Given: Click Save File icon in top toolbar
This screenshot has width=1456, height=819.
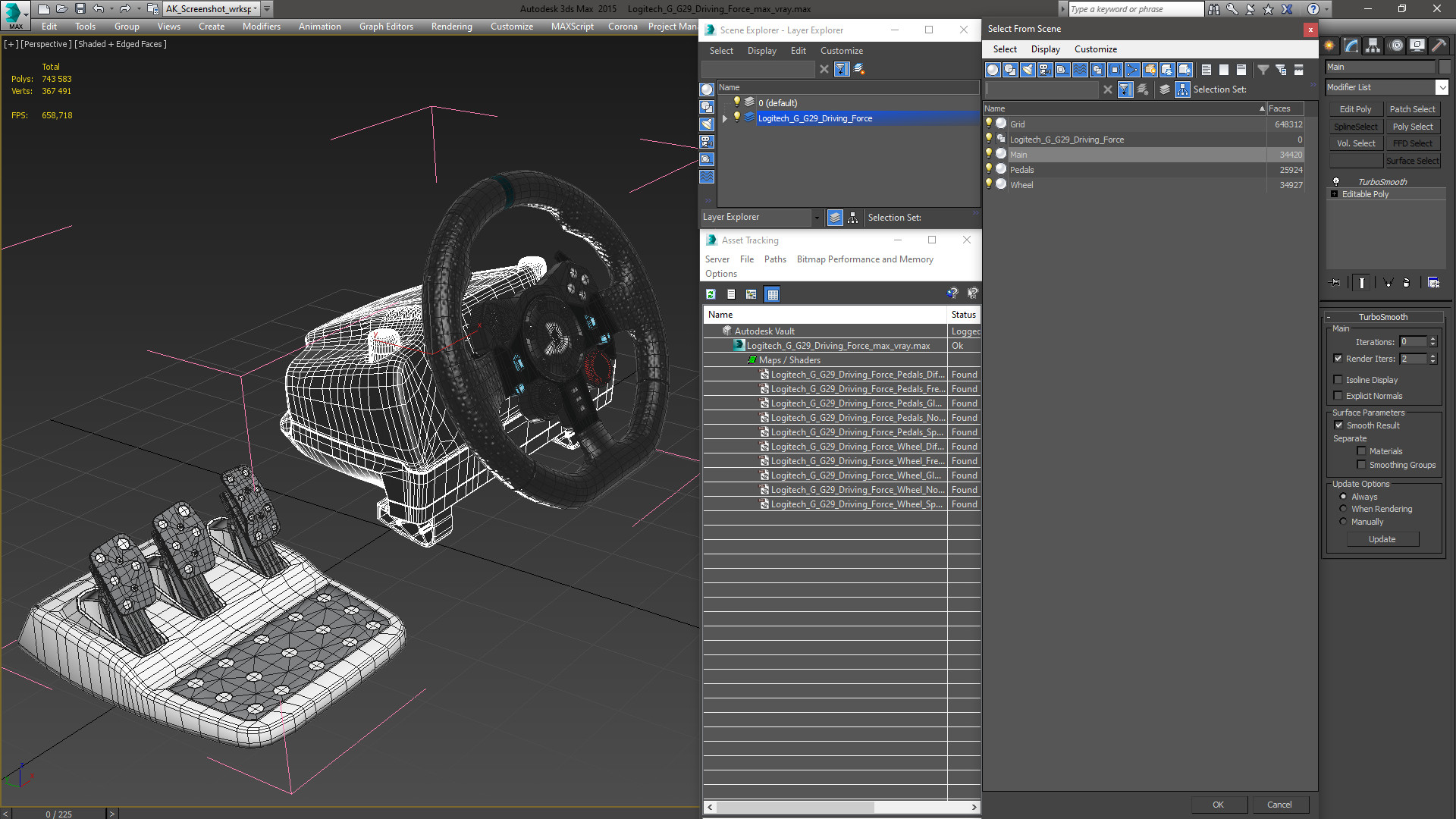Looking at the screenshot, I should pos(80,9).
